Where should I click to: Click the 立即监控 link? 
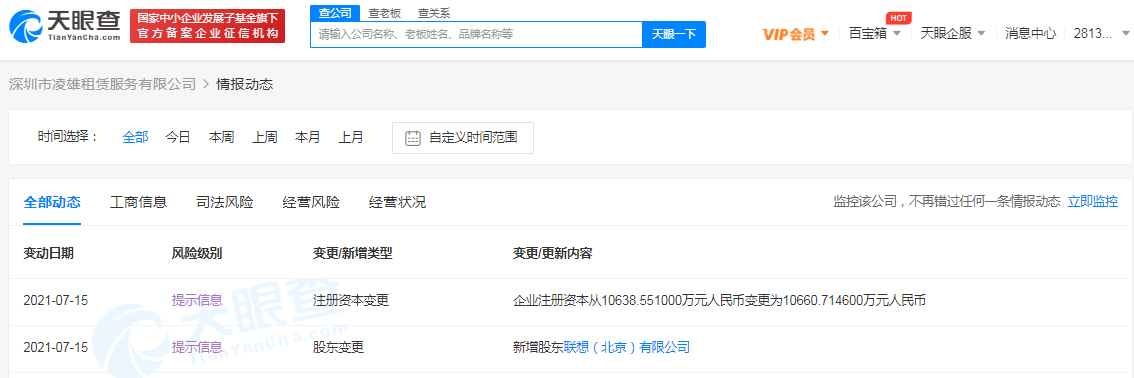(1093, 202)
